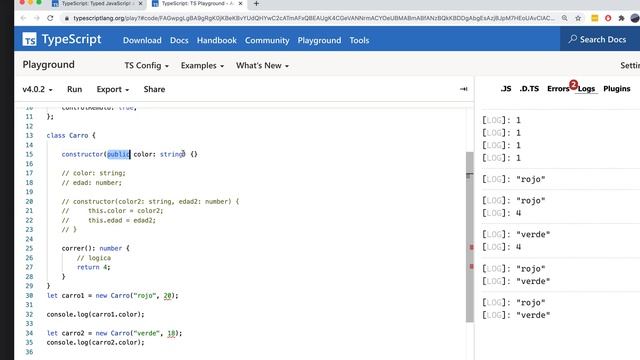Click the yellow extension icon
The height and width of the screenshot is (360, 640).
click(x=595, y=18)
